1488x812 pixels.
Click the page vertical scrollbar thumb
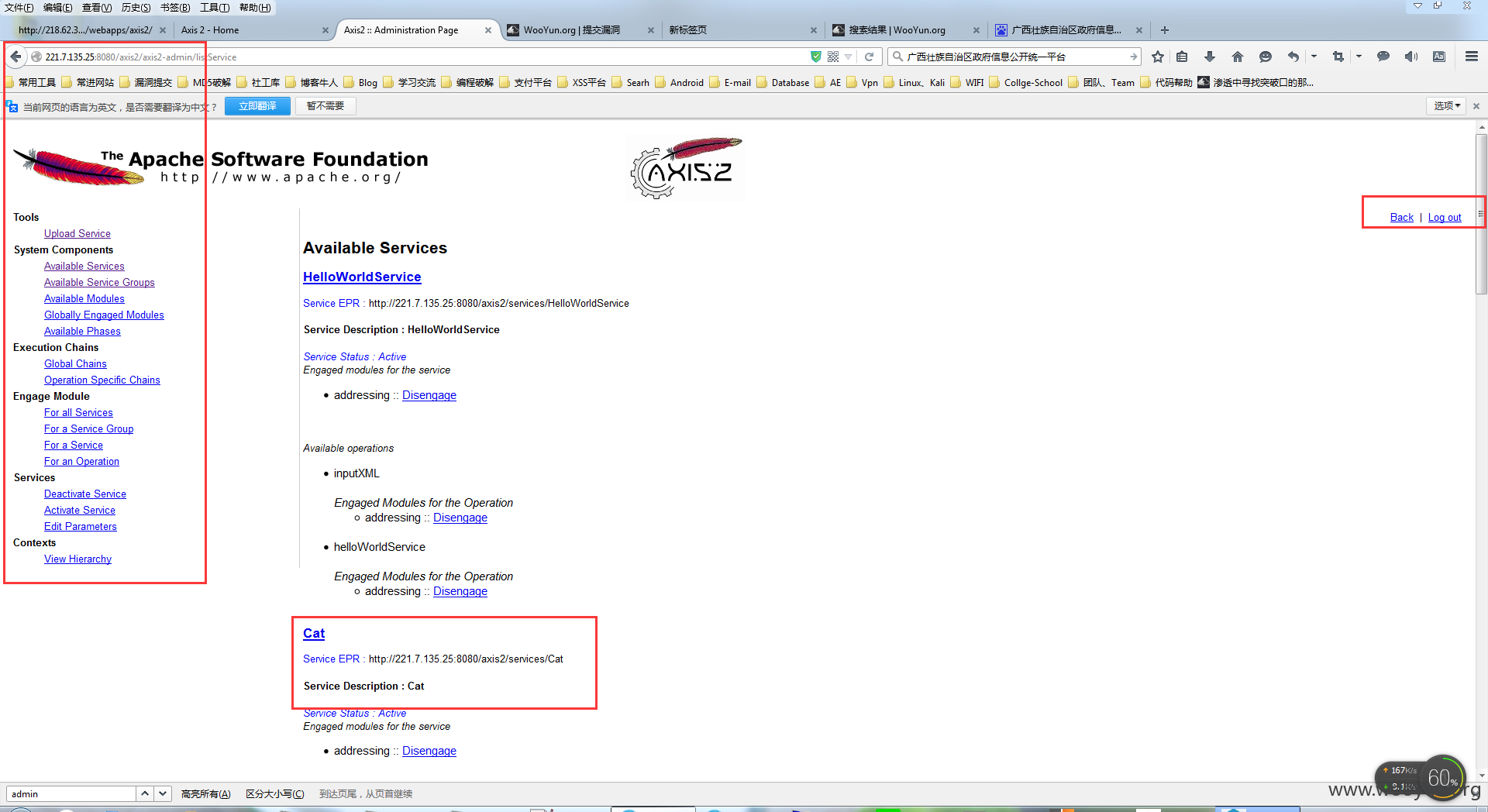pos(1481,213)
